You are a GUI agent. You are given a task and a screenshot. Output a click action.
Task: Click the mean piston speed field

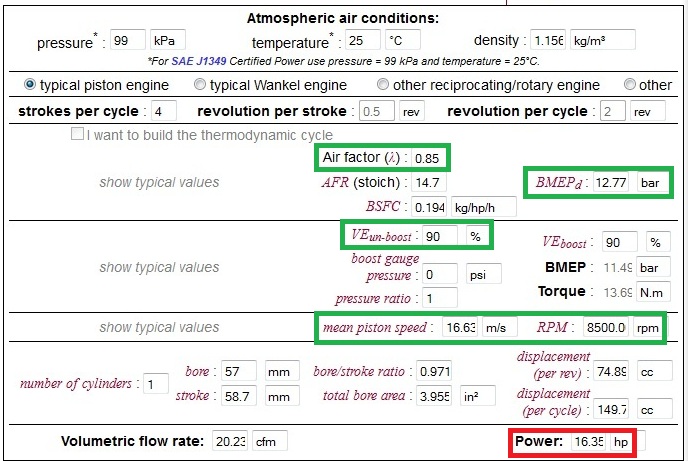point(460,327)
